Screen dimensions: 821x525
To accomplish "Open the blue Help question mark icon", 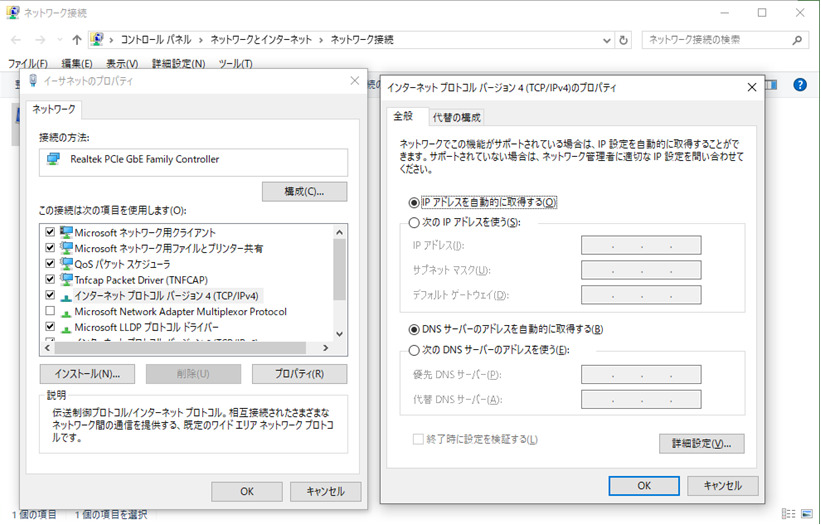I will click(800, 84).
